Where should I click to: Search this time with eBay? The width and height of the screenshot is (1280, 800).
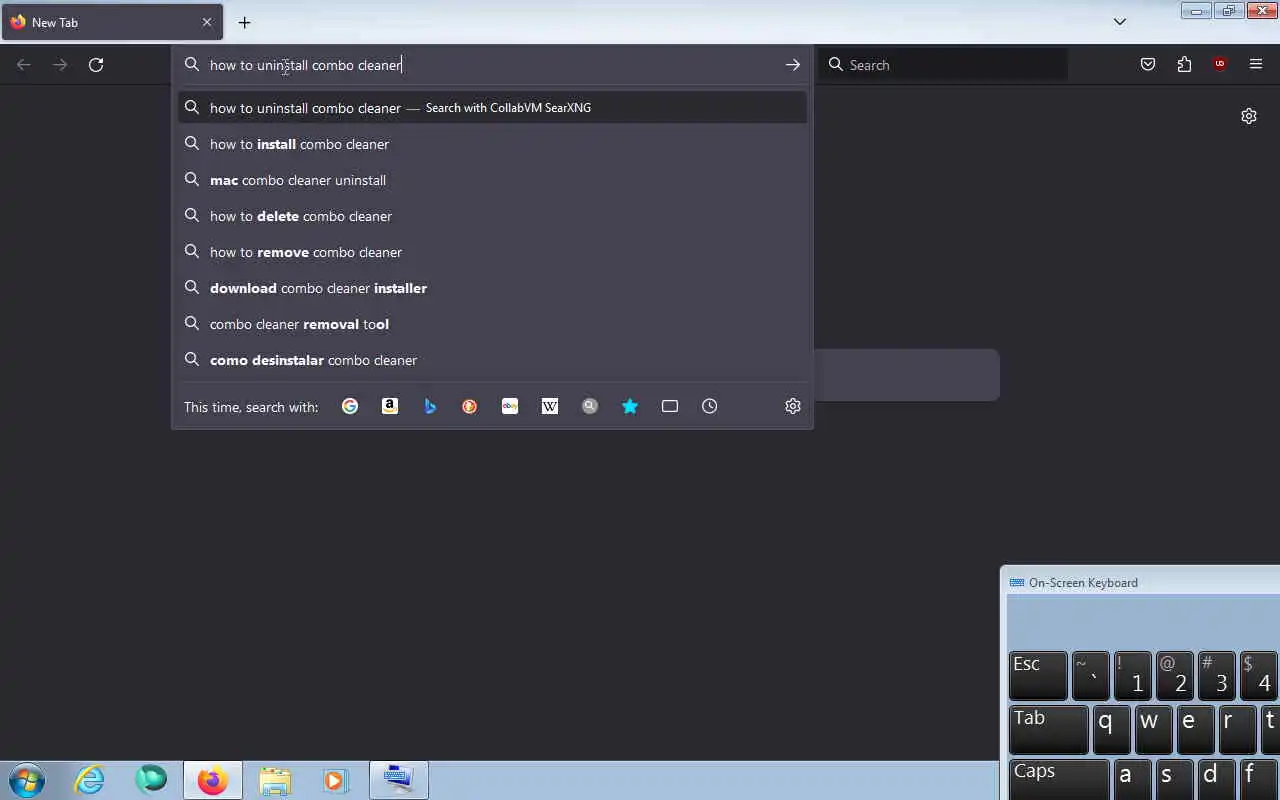click(510, 406)
